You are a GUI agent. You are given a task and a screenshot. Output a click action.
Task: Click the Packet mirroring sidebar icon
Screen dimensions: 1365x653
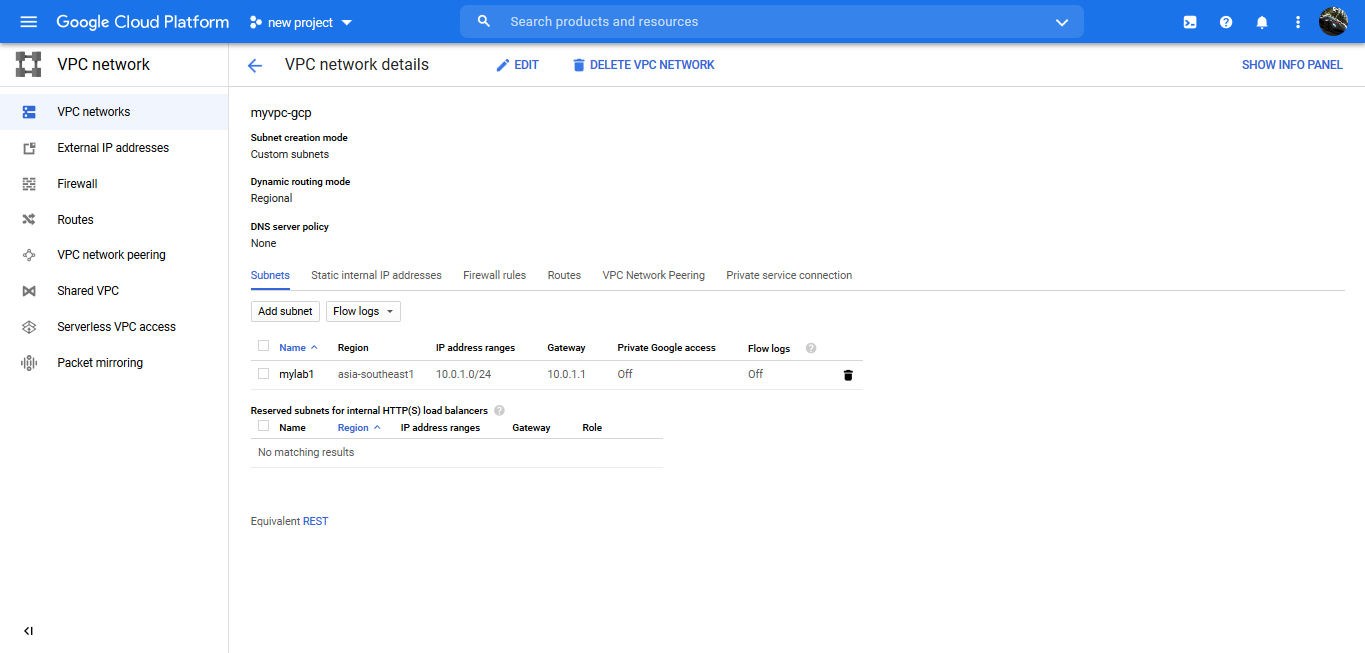pos(29,363)
